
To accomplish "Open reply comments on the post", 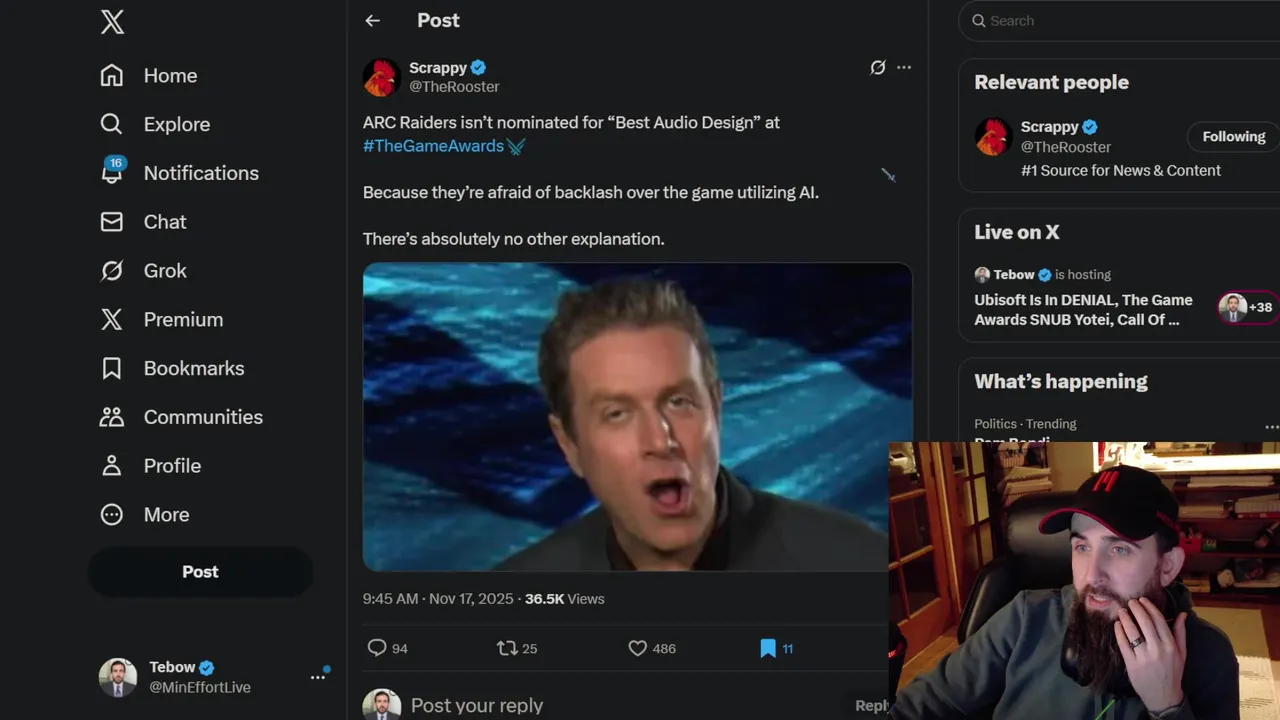I will point(377,648).
